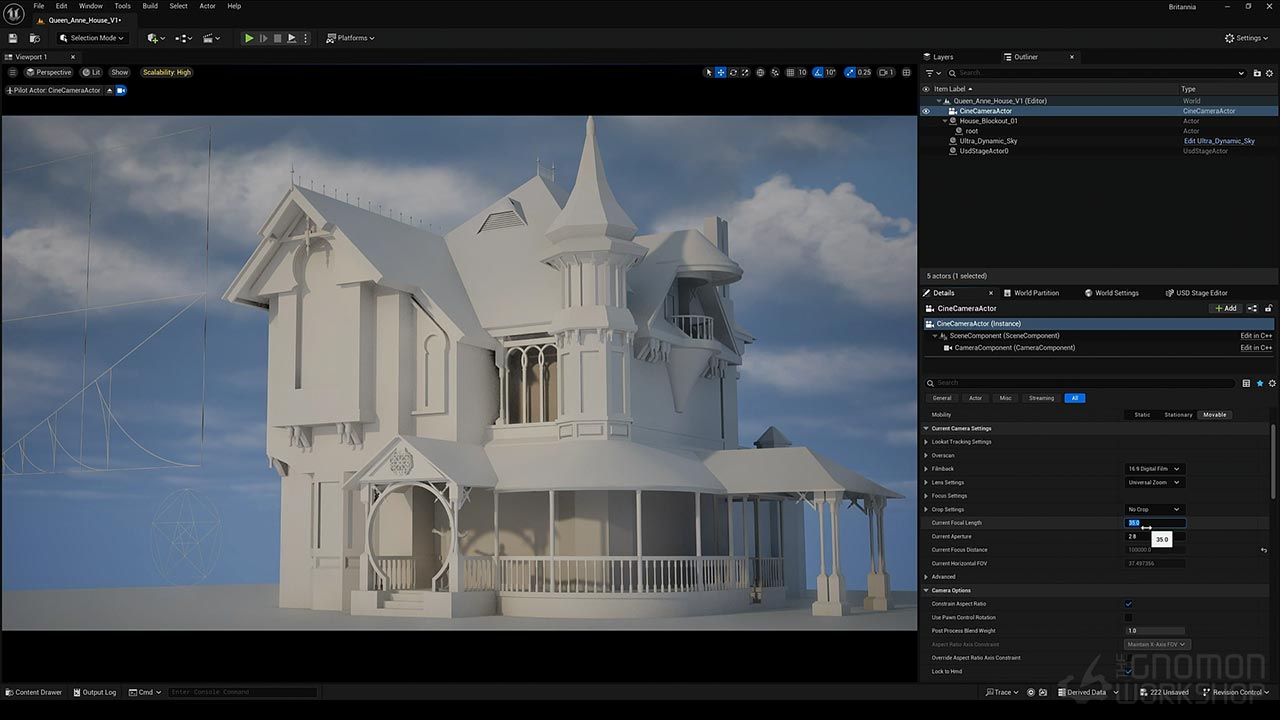
Task: Click the Save current level icon
Action: click(x=13, y=38)
